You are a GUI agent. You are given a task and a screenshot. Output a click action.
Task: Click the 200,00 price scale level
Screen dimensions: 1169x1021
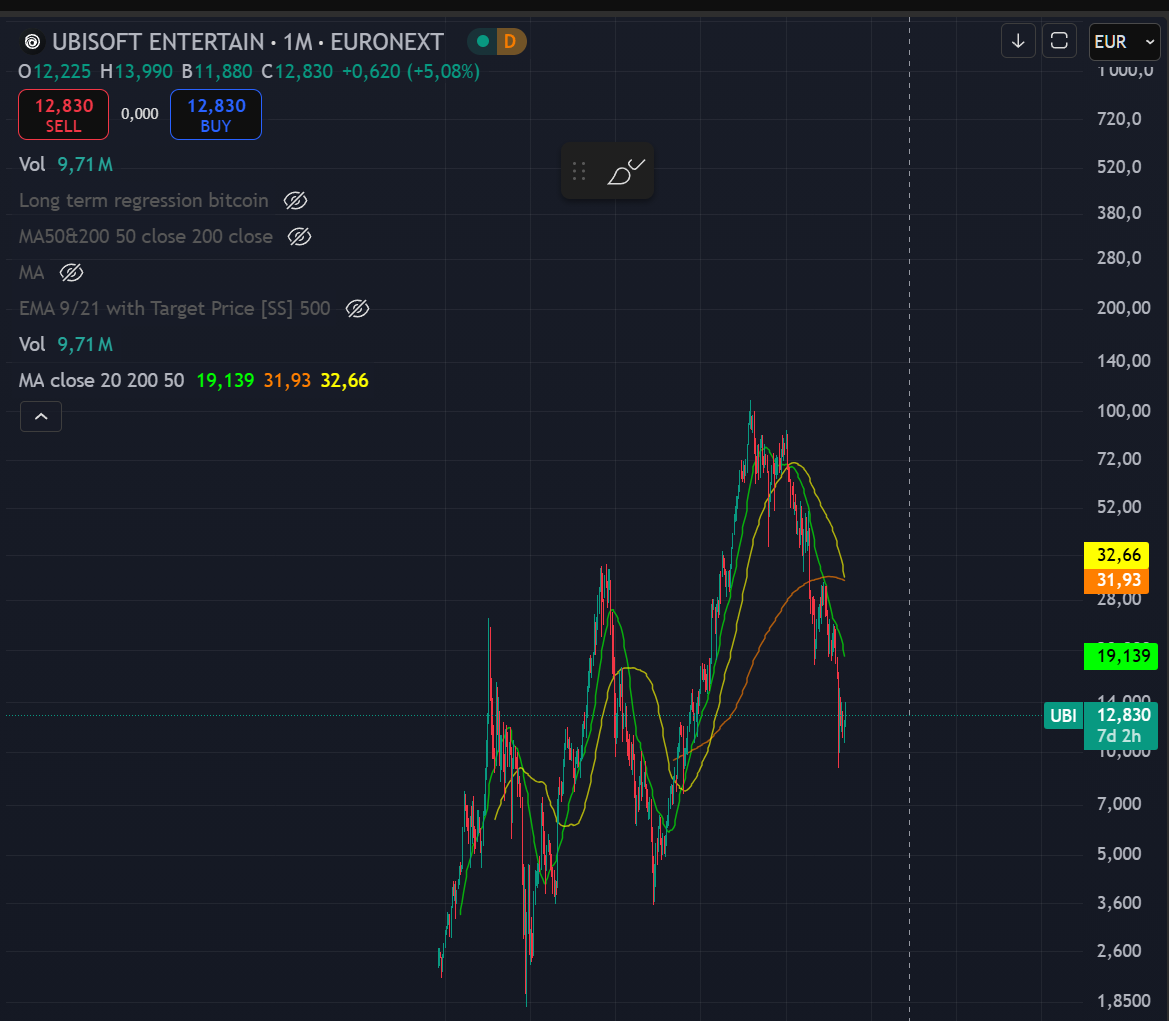click(1124, 308)
